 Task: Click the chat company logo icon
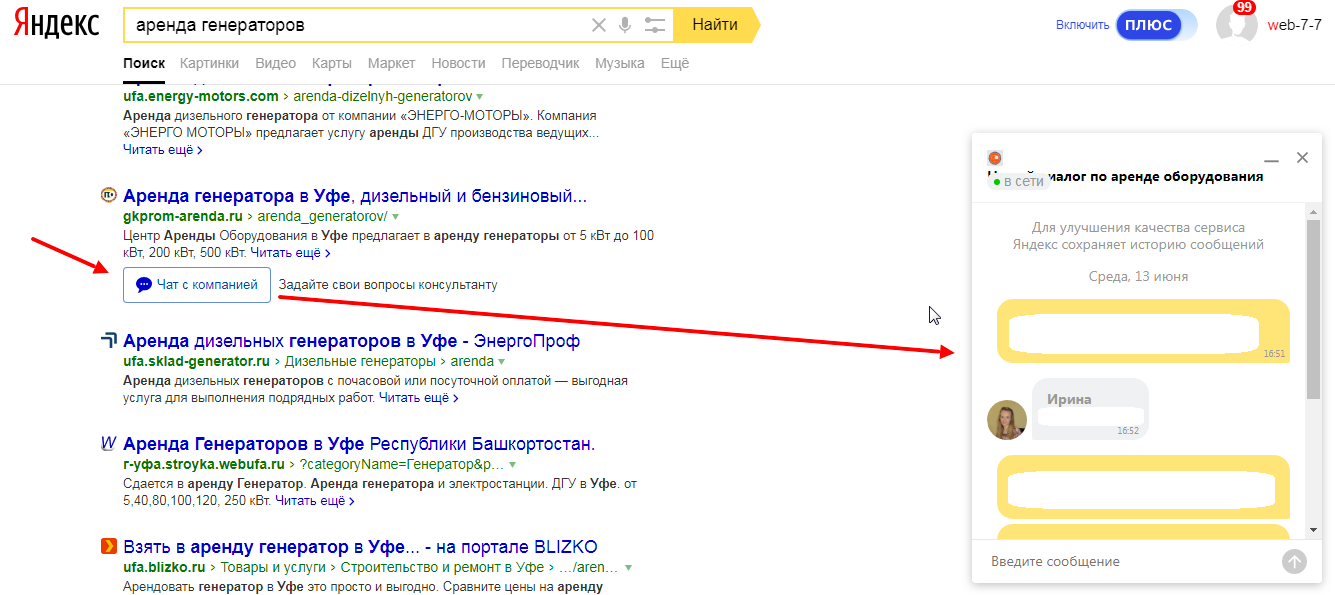coord(995,158)
